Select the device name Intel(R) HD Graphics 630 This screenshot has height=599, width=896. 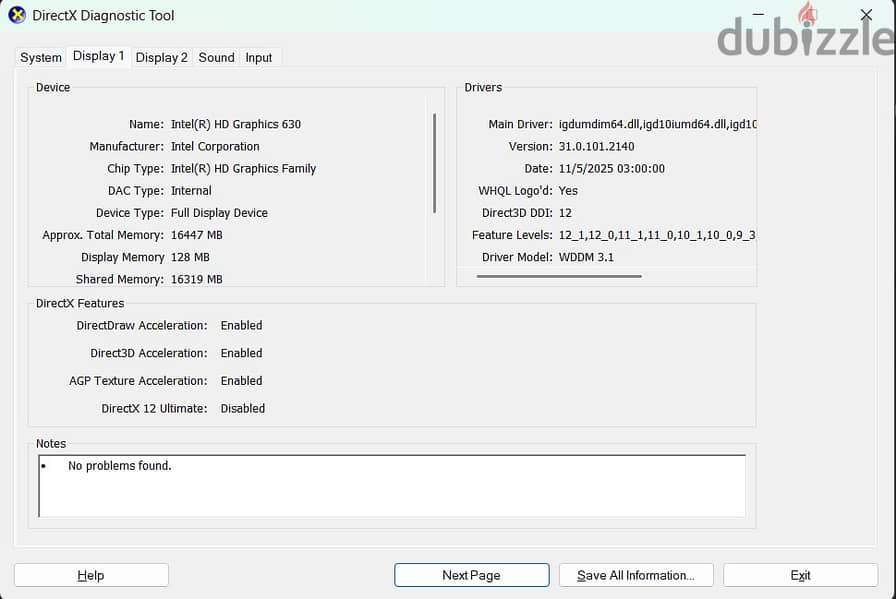236,124
